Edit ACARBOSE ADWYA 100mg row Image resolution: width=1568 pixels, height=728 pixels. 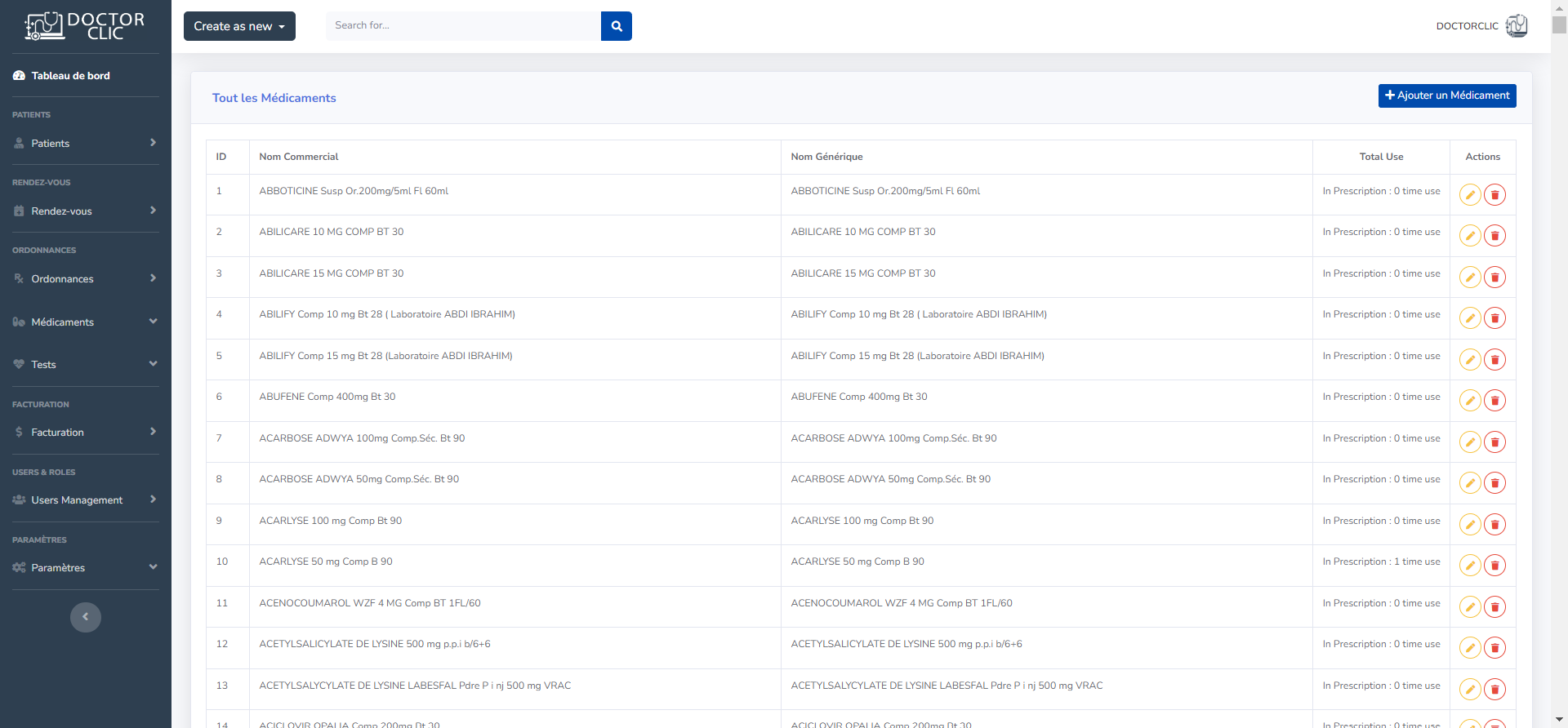[x=1470, y=442]
